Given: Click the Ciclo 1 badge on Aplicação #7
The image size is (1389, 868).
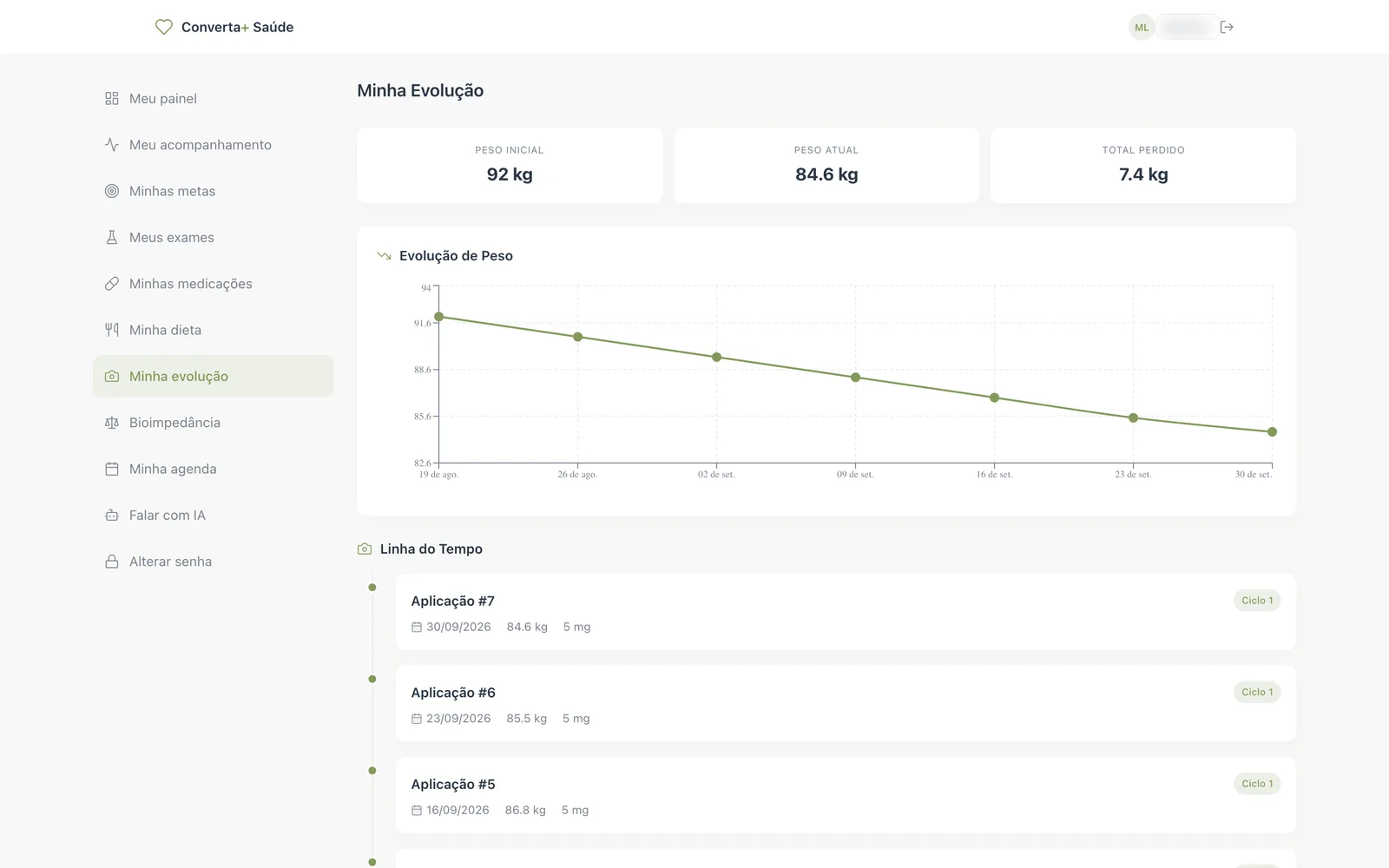Looking at the screenshot, I should tap(1257, 601).
